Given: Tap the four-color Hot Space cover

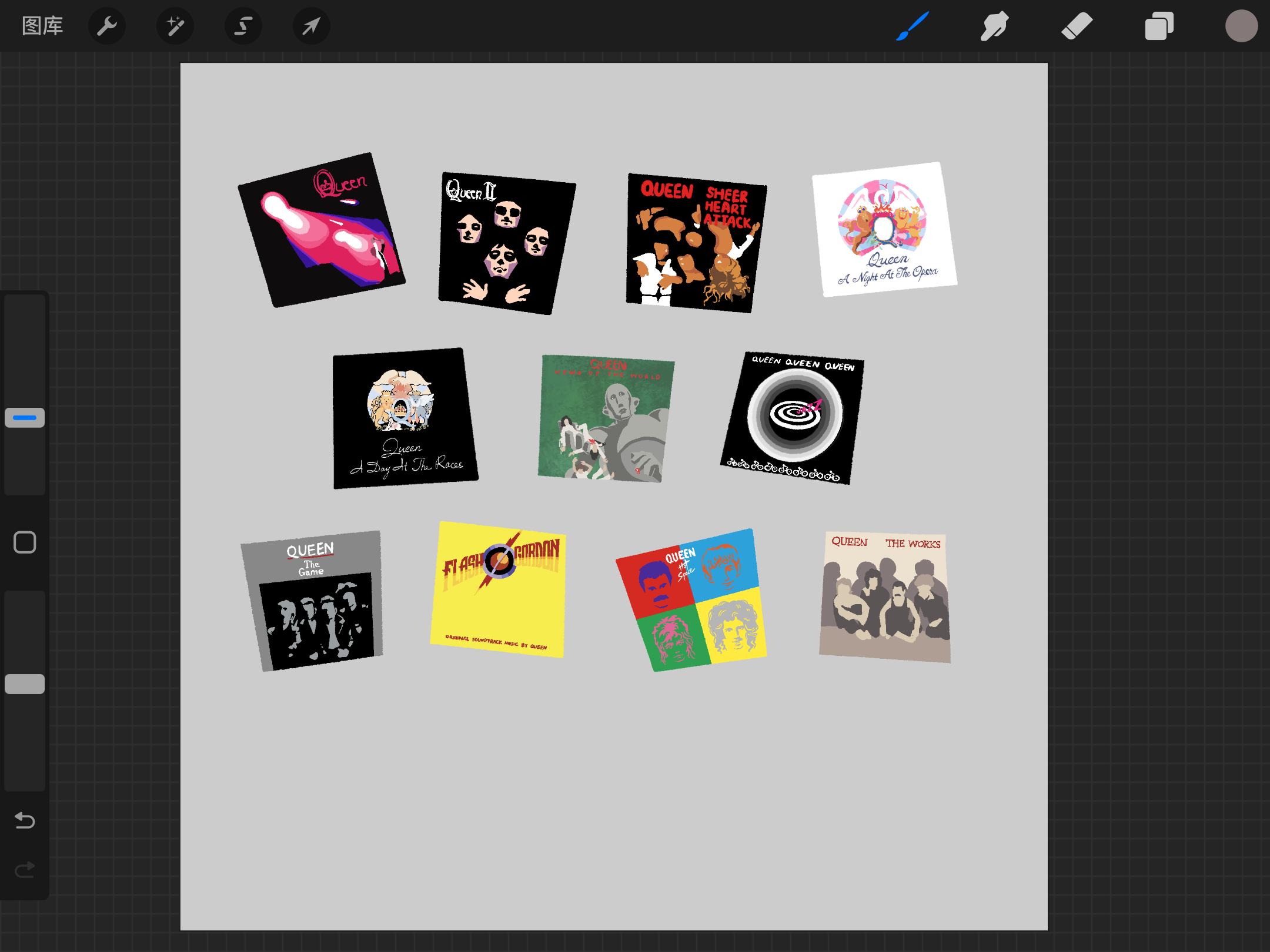Looking at the screenshot, I should [691, 600].
